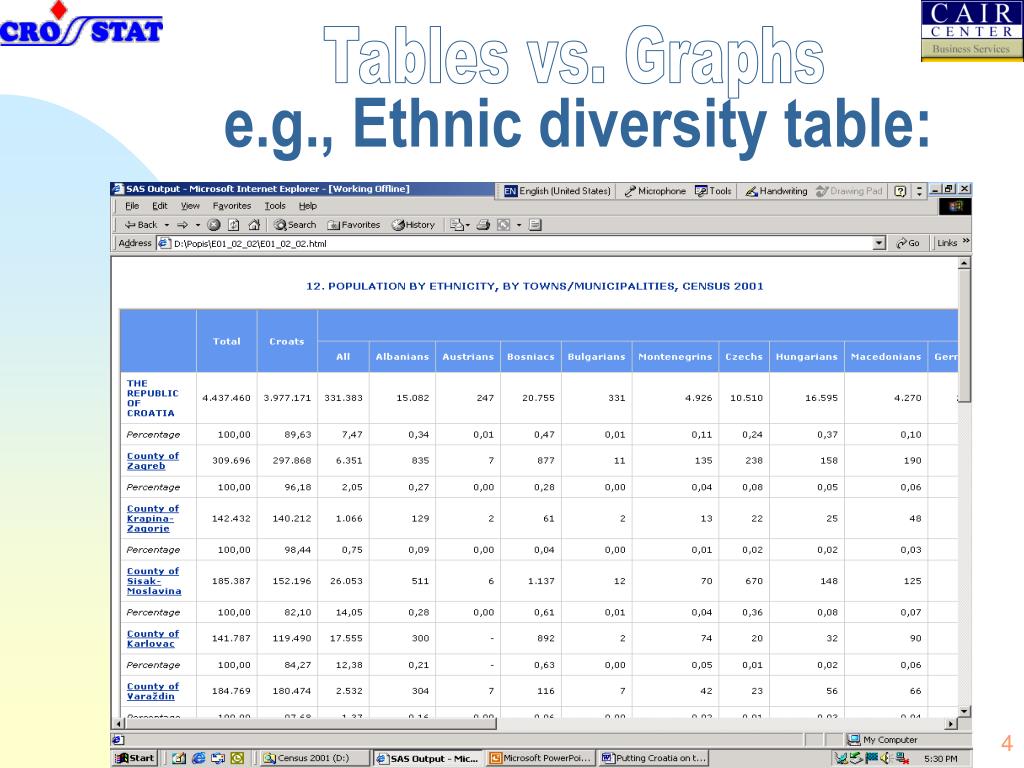The height and width of the screenshot is (768, 1024).
Task: Open the Edit menu
Action: point(159,206)
